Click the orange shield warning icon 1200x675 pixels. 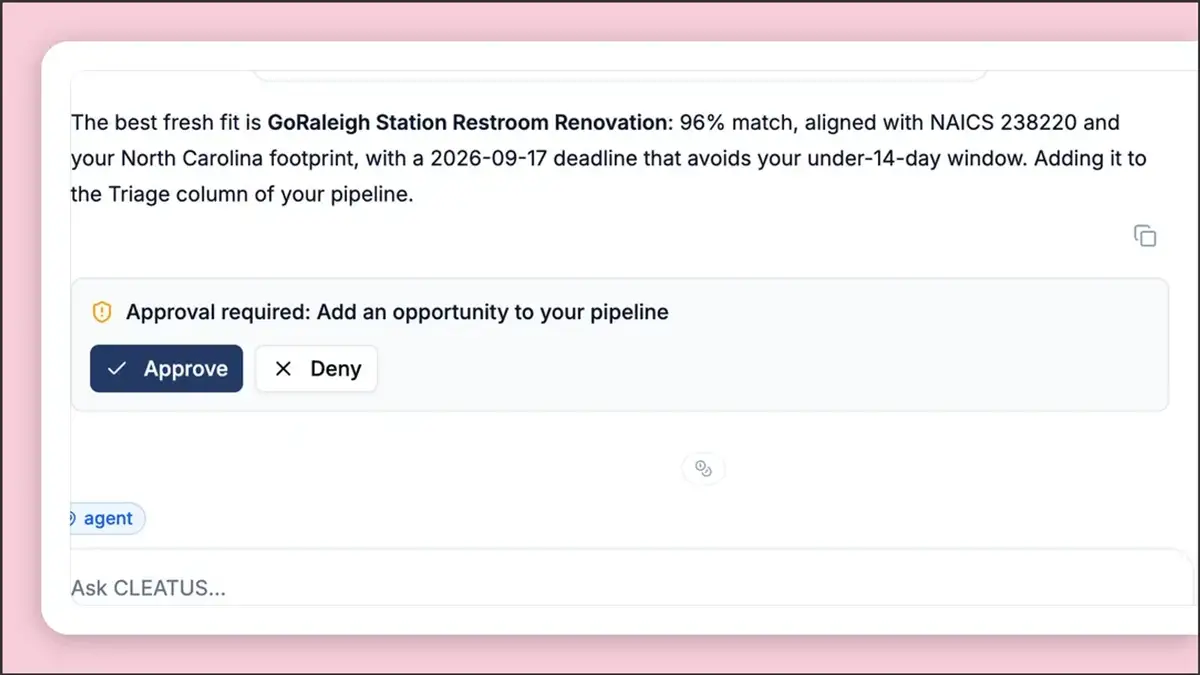(102, 312)
